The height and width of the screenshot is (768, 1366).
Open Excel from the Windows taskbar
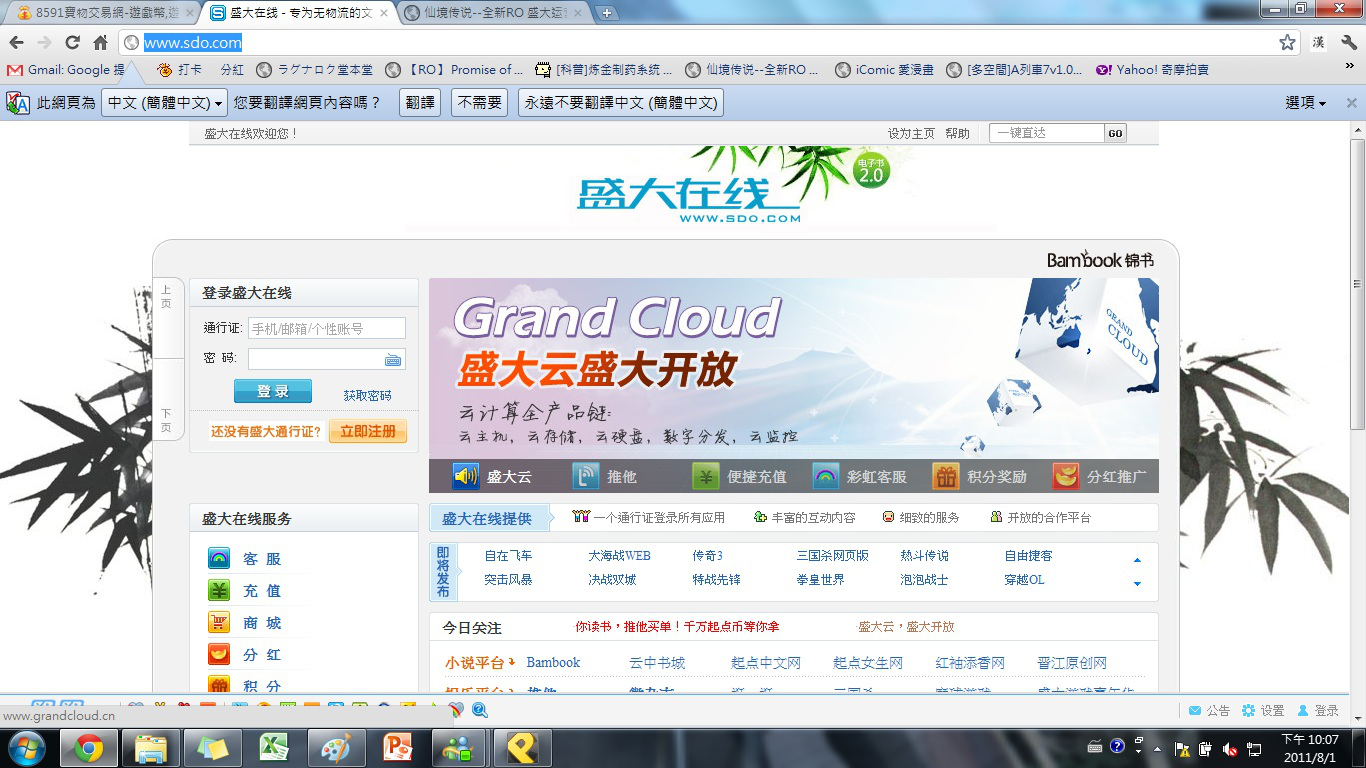273,748
